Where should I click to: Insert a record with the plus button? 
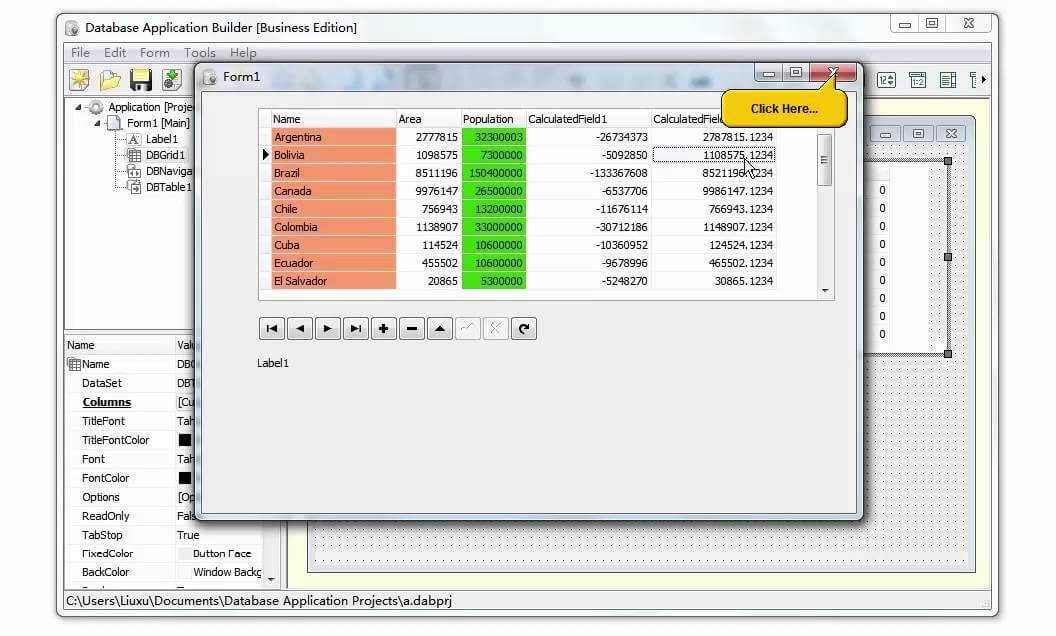point(384,329)
